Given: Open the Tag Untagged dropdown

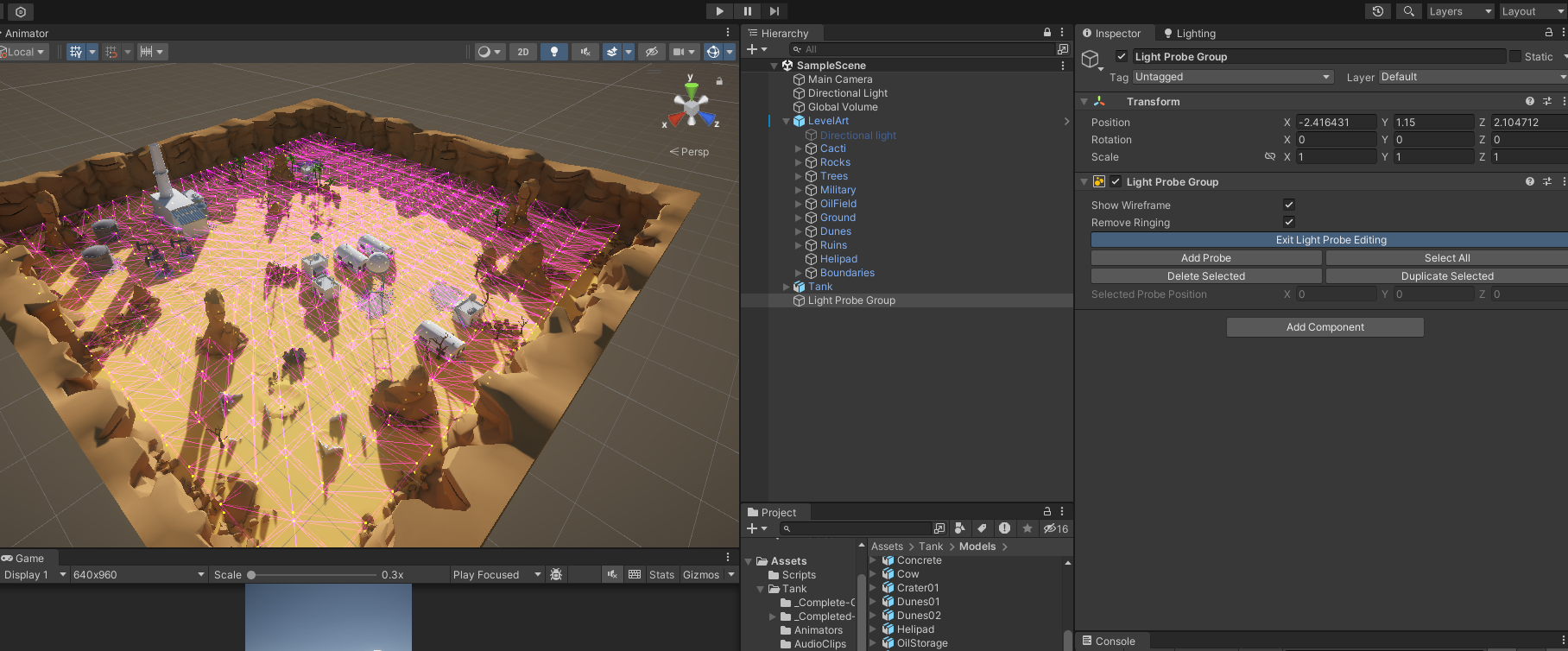Looking at the screenshot, I should click(x=1233, y=77).
